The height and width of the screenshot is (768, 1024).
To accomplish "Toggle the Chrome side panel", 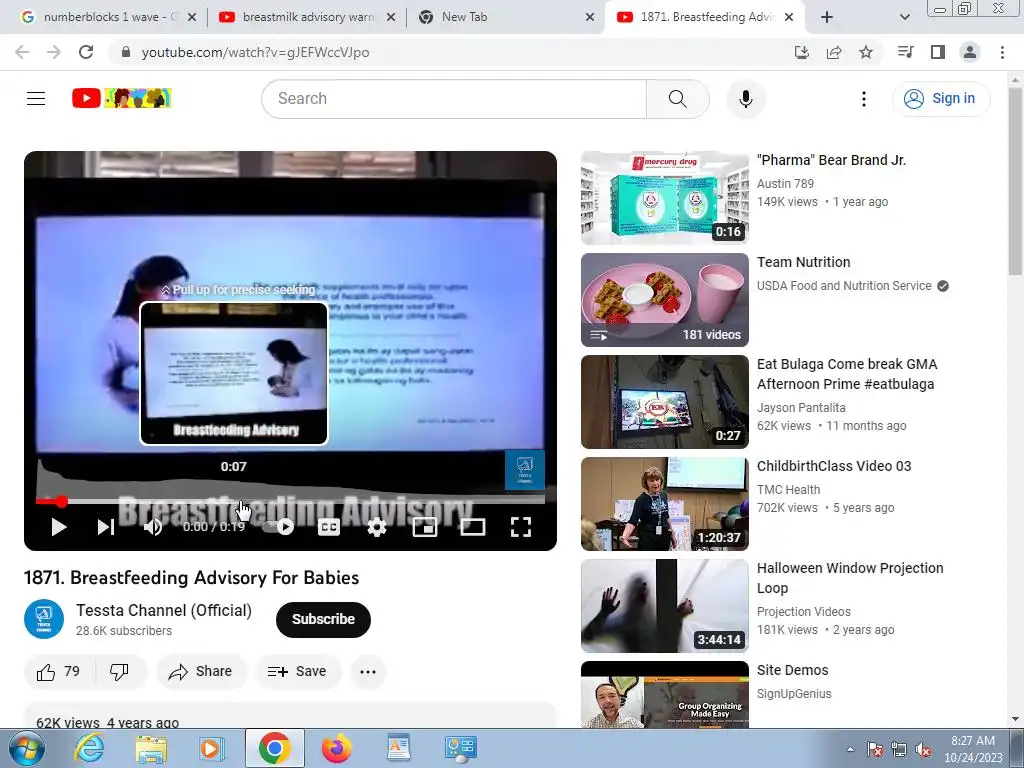I will pyautogui.click(x=938, y=52).
